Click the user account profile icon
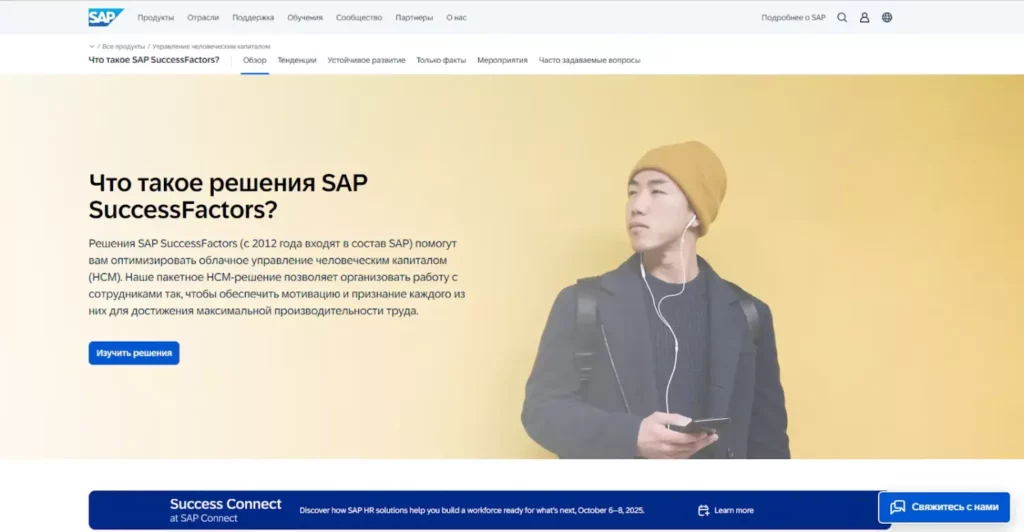Image resolution: width=1024 pixels, height=532 pixels. coord(864,17)
